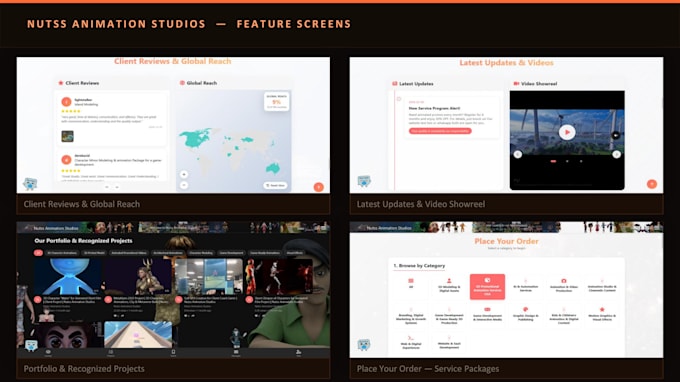Choose Animation & Video Production category
The width and height of the screenshot is (680, 382).
click(x=564, y=286)
